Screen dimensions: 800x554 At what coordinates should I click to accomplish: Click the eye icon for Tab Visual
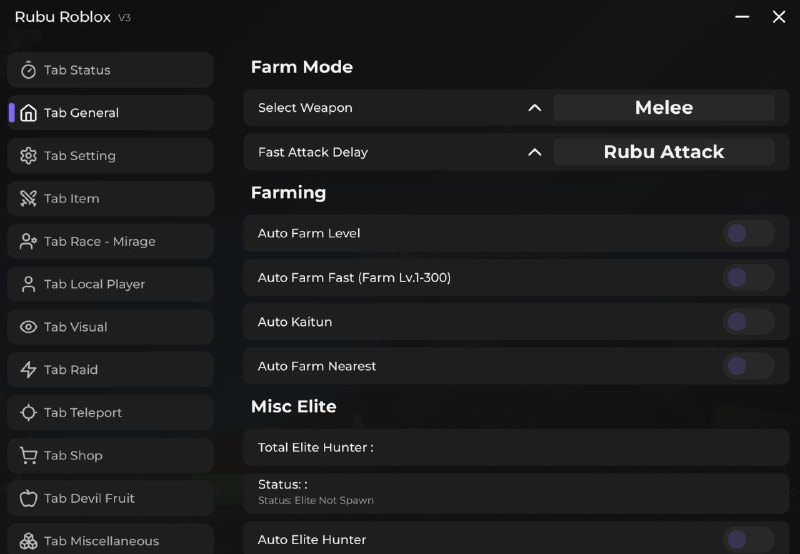coord(28,327)
